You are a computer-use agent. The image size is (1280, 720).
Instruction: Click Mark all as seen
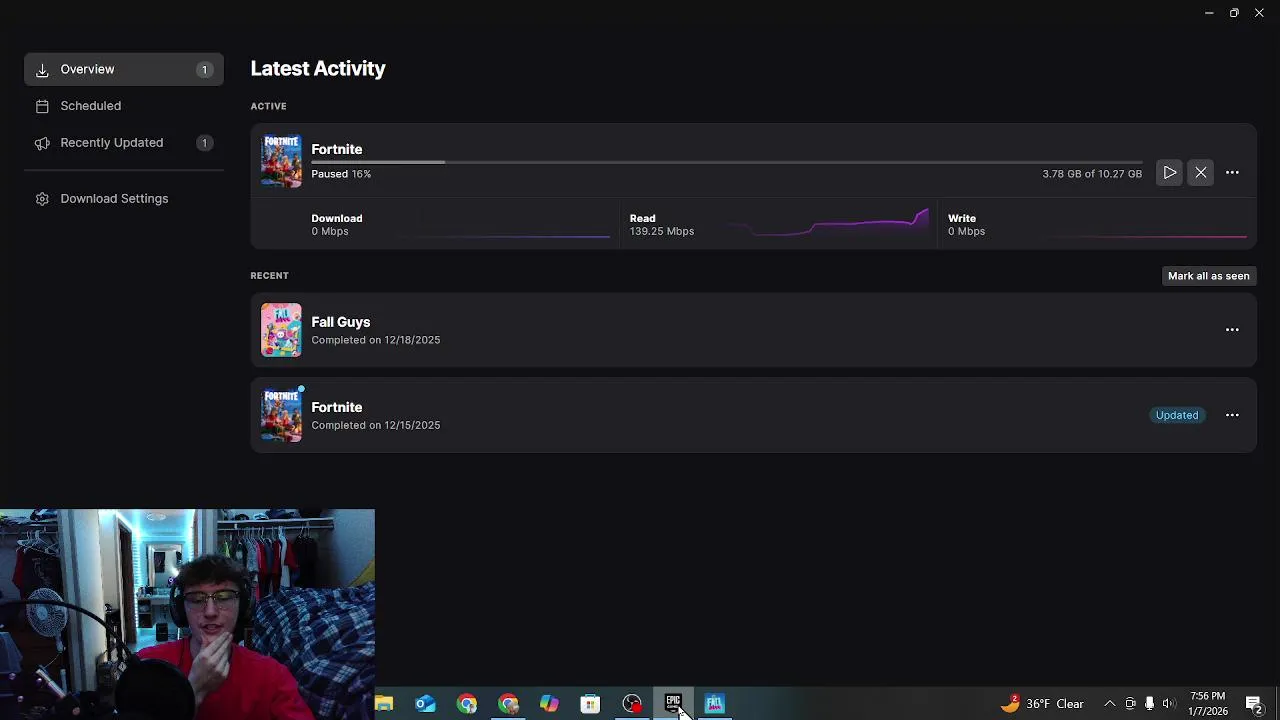pyautogui.click(x=1208, y=276)
